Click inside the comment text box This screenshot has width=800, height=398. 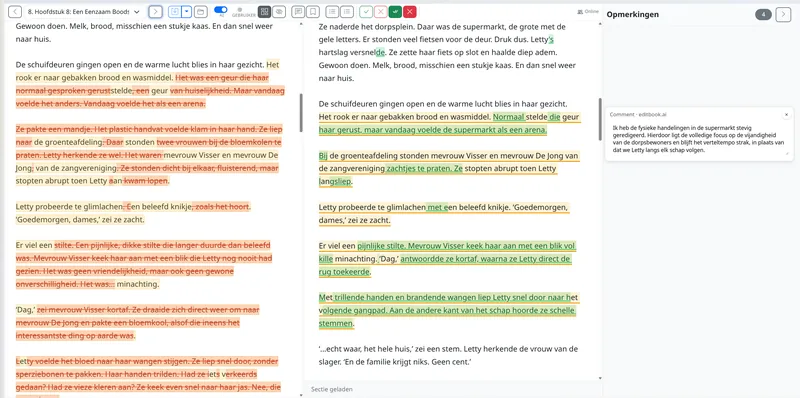[698, 139]
